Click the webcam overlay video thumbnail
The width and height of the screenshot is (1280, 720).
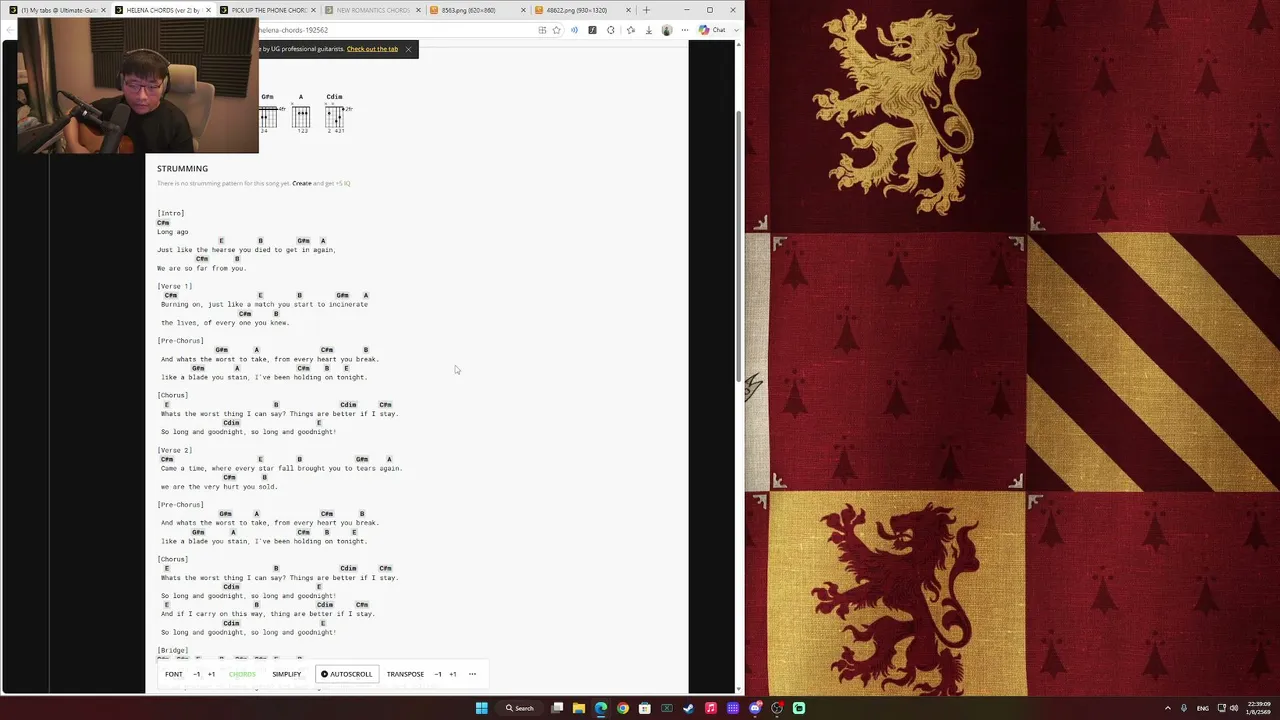tap(138, 85)
